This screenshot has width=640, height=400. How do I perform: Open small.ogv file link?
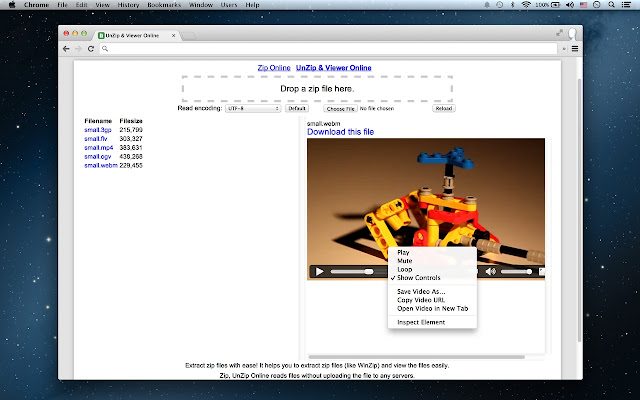98,157
